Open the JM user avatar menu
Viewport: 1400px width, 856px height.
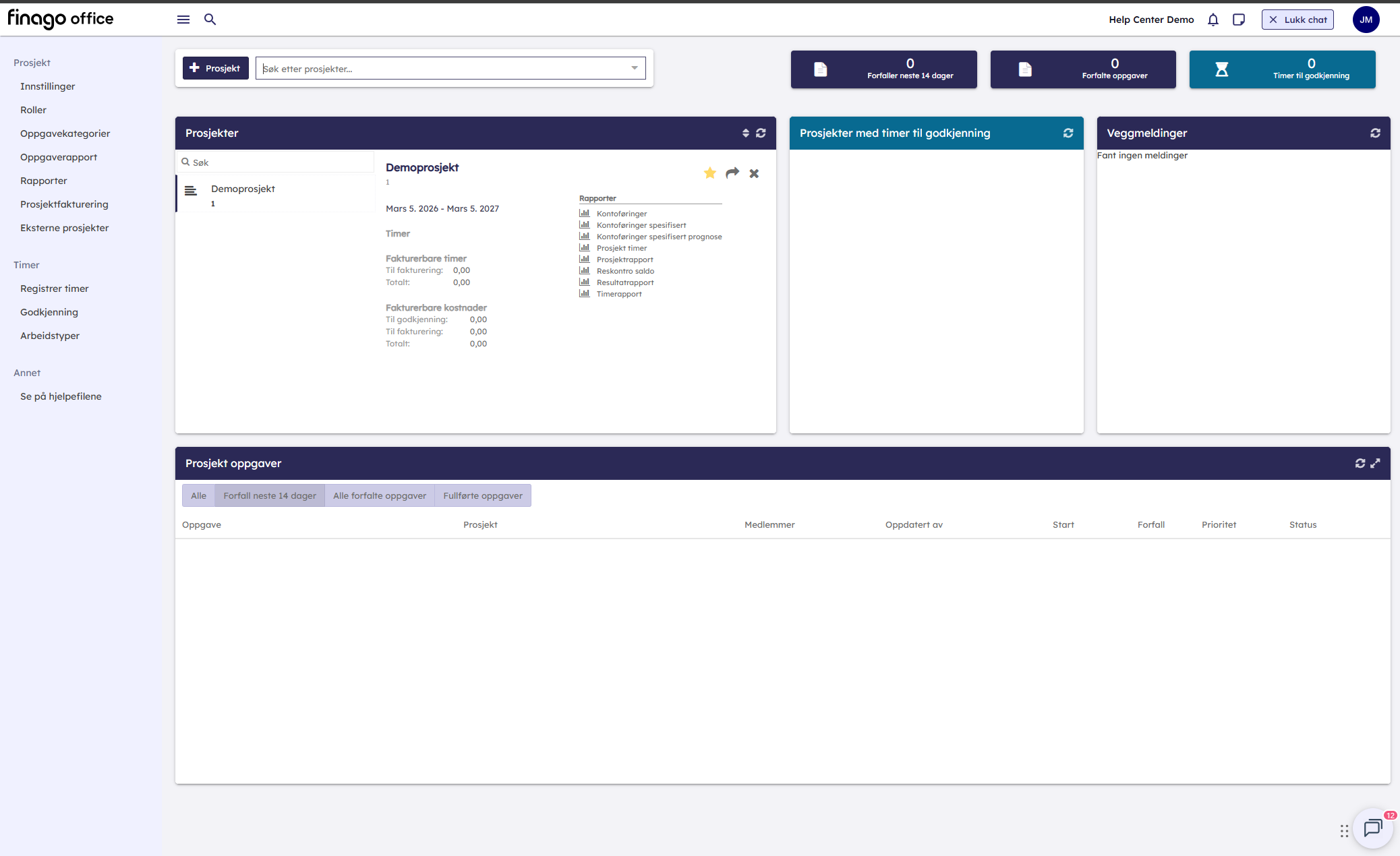click(x=1366, y=20)
